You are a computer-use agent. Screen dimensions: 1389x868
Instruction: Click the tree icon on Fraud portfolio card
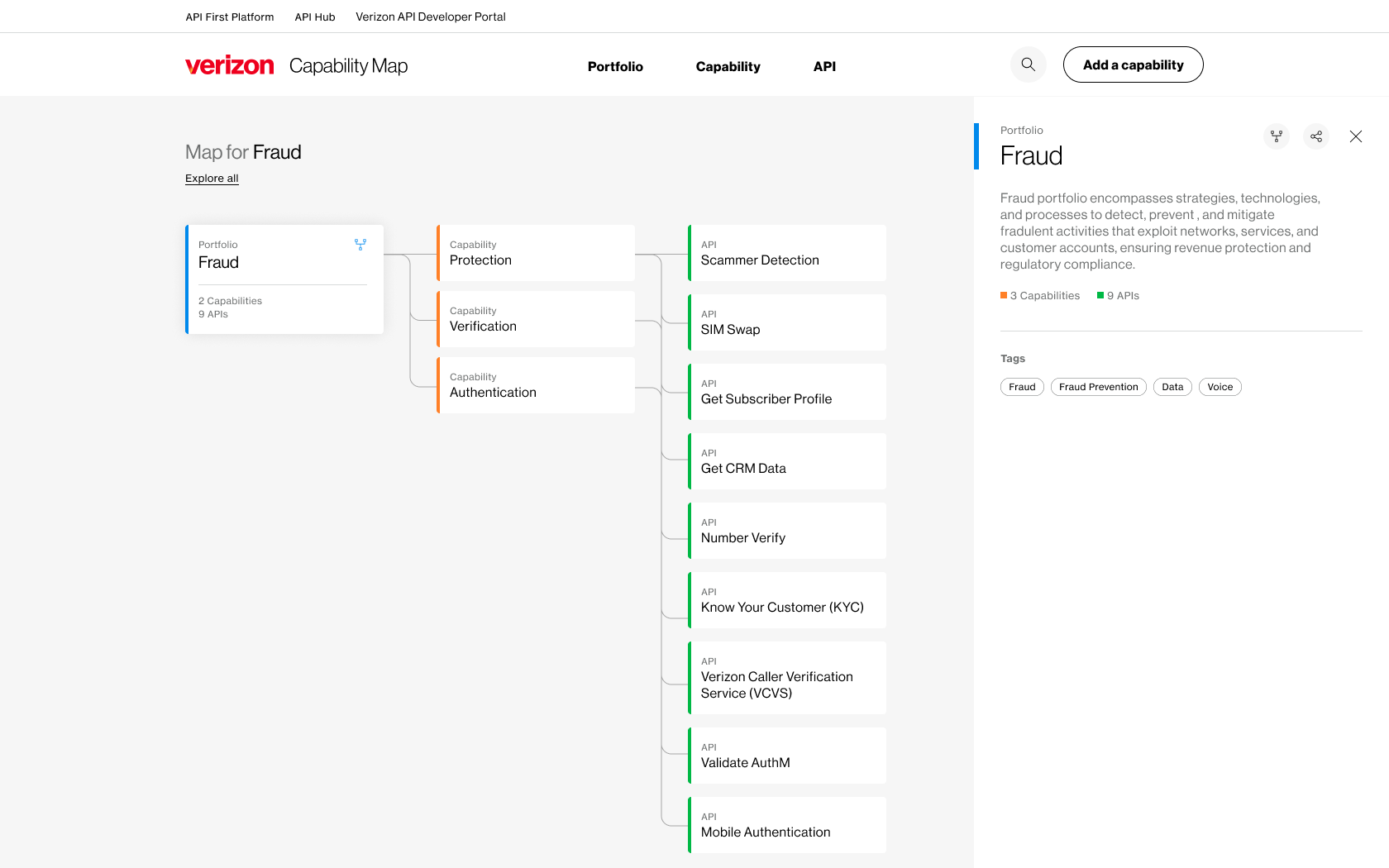coord(360,245)
